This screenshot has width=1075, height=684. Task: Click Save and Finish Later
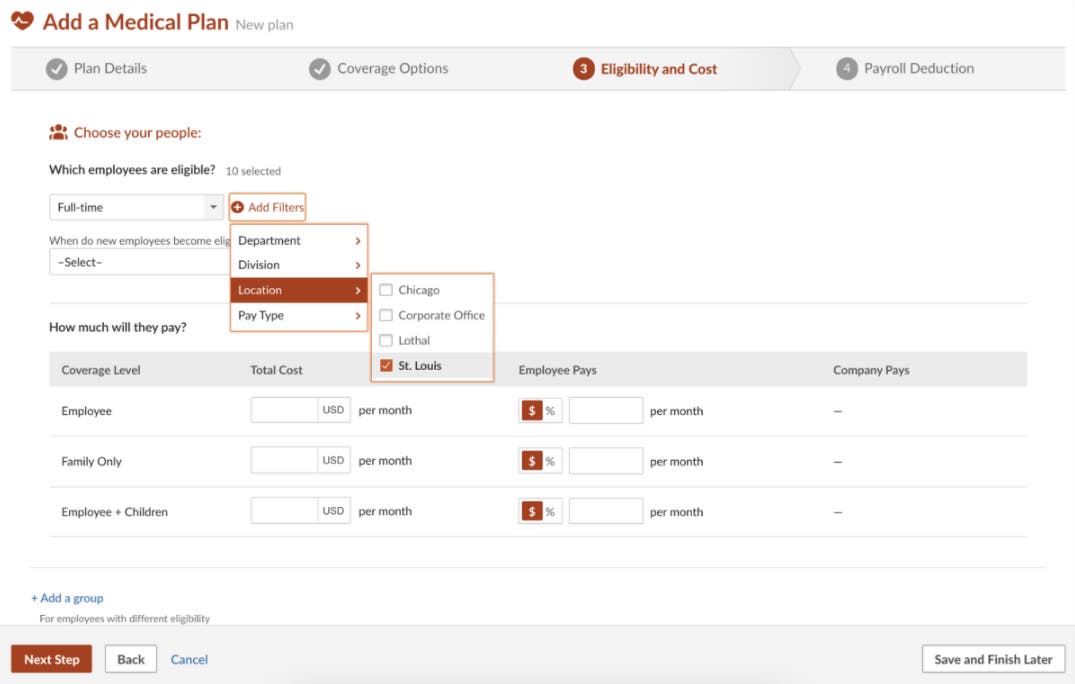(992, 659)
